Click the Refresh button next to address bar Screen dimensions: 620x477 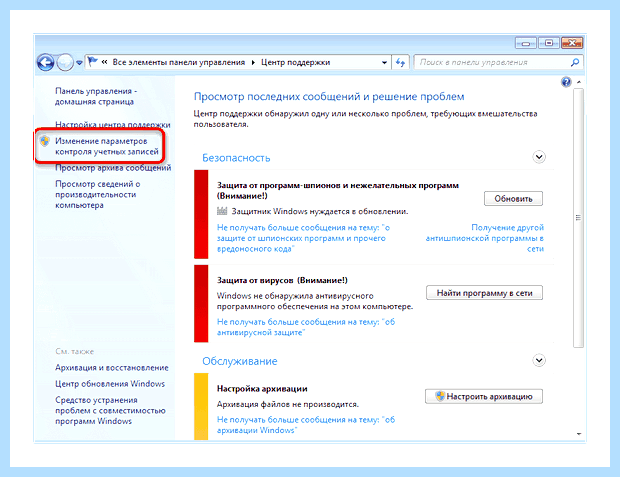tap(401, 62)
